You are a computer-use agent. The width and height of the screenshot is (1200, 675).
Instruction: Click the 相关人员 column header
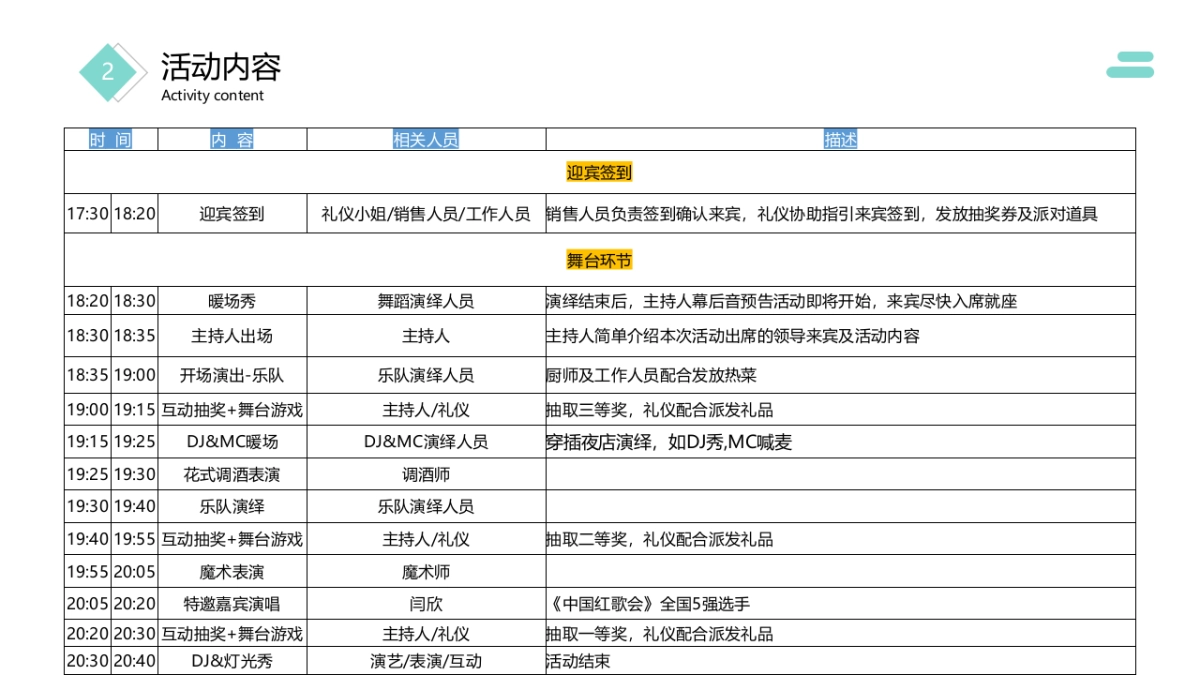pos(425,139)
